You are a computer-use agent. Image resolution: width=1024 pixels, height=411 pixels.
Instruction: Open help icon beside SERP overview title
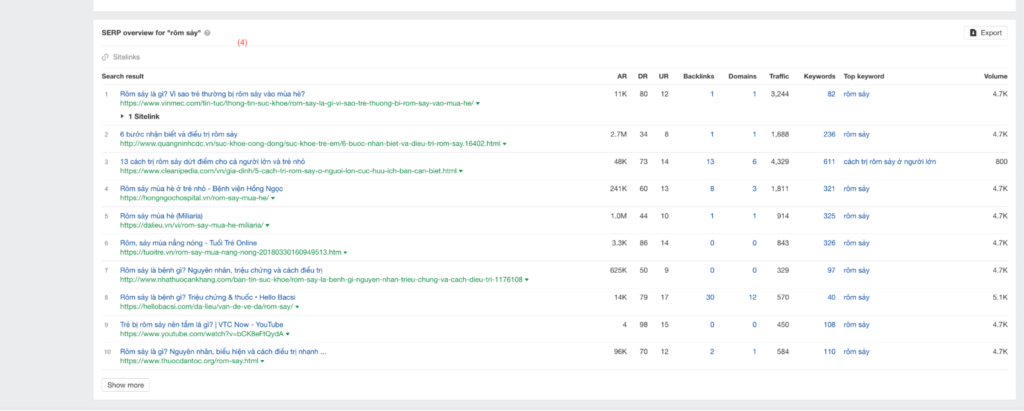point(207,33)
